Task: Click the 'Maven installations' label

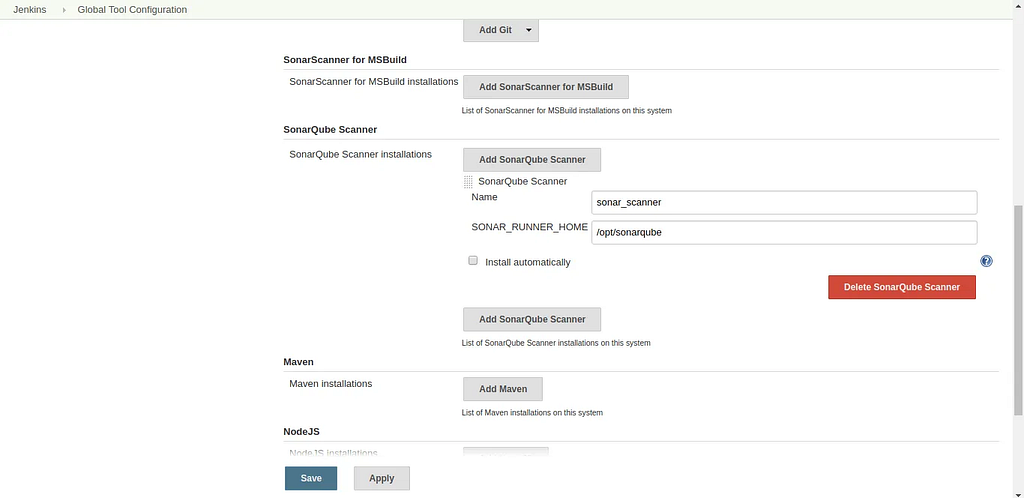Action: [x=331, y=384]
